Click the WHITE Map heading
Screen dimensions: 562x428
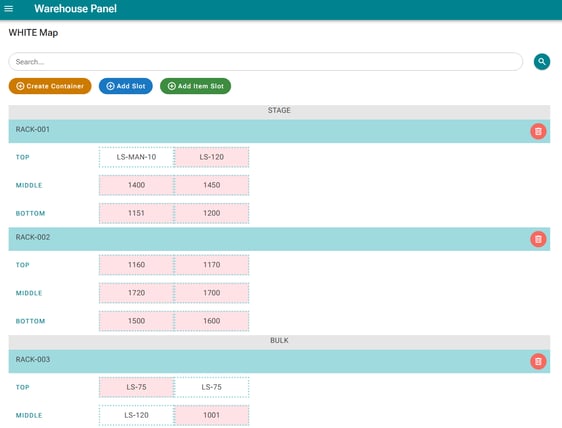coord(33,33)
